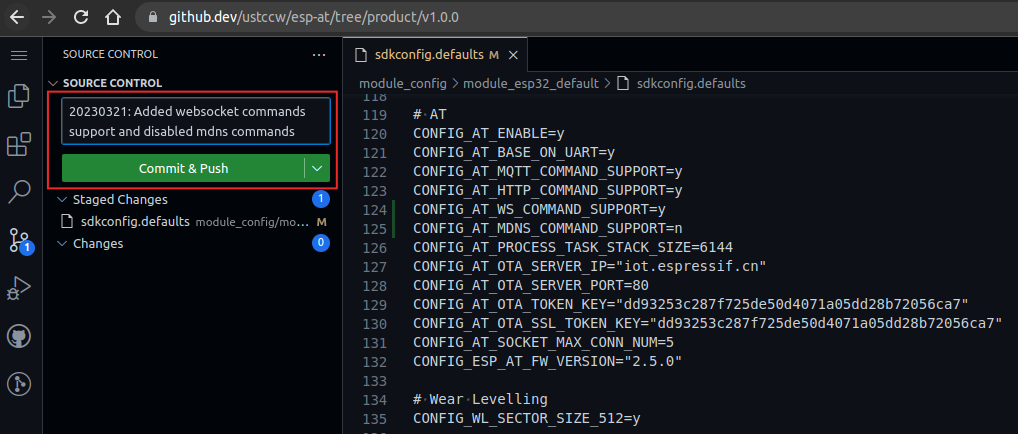Screen dimensions: 1018x434
Task: Collapse the Changes section
Action: pos(63,243)
